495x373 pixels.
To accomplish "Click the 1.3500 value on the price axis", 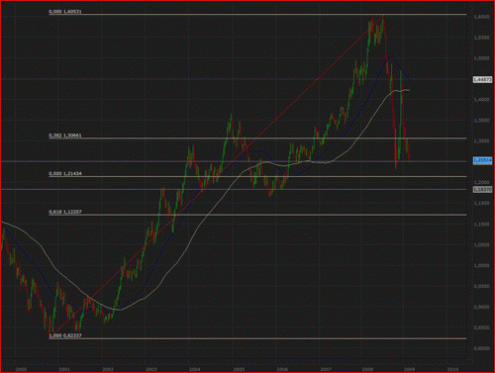I will (x=482, y=120).
